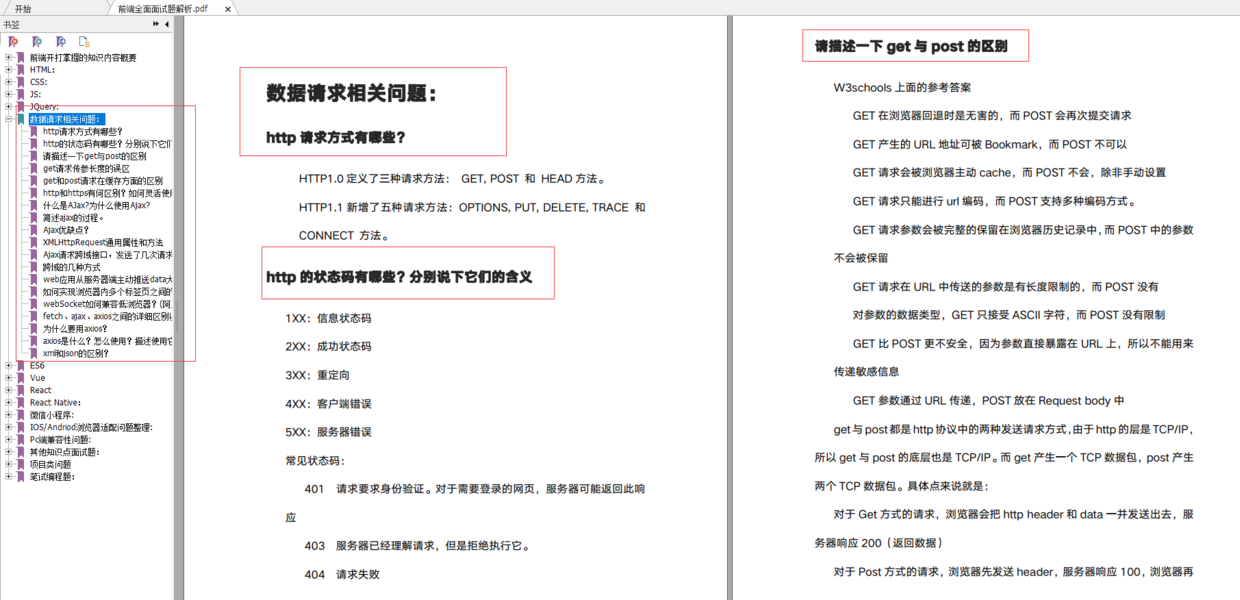Select the Pc端兼容性问题: bookmark

[60, 440]
